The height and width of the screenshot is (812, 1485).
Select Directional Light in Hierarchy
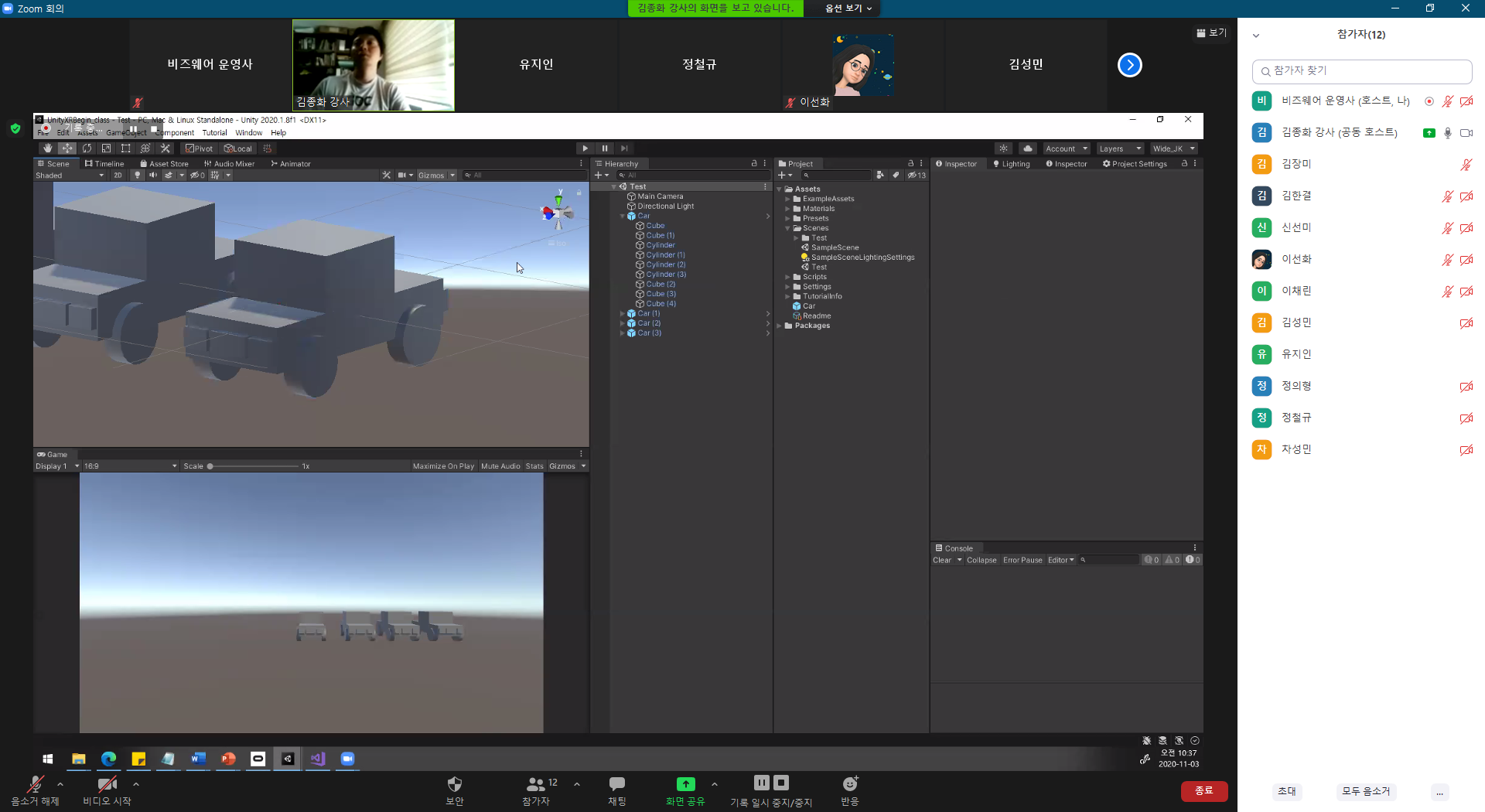[x=665, y=206]
